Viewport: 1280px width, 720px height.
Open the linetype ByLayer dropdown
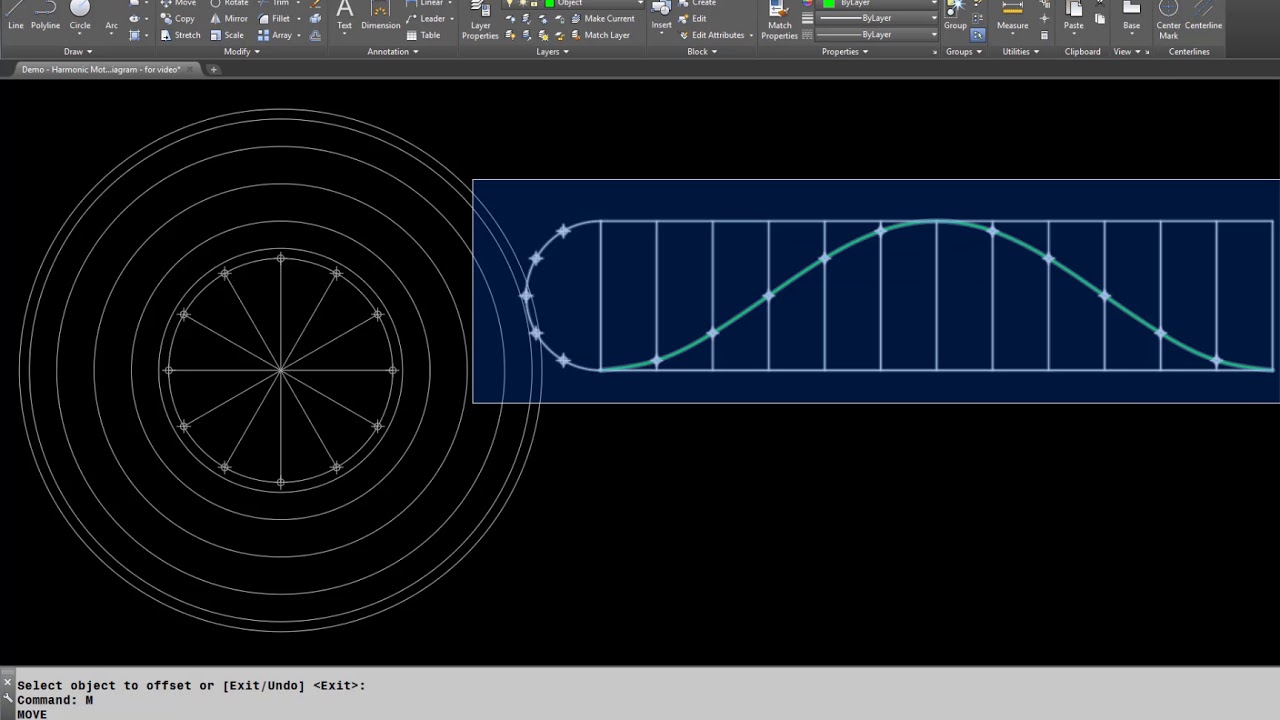coord(879,35)
